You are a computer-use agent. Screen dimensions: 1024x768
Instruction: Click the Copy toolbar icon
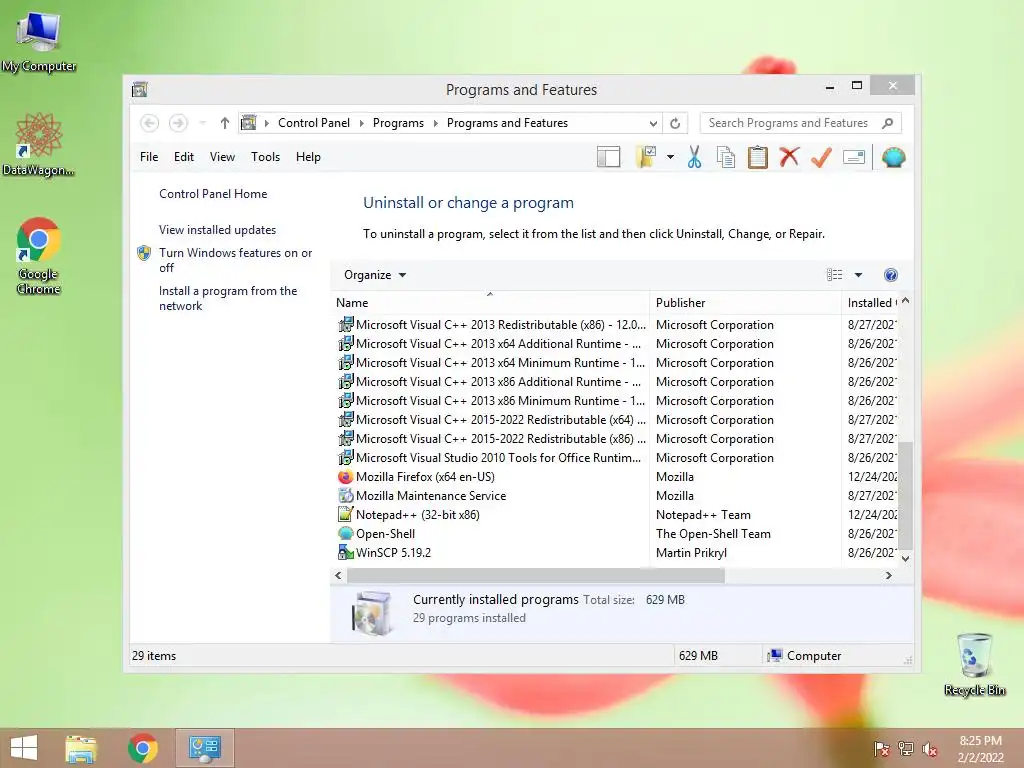726,157
